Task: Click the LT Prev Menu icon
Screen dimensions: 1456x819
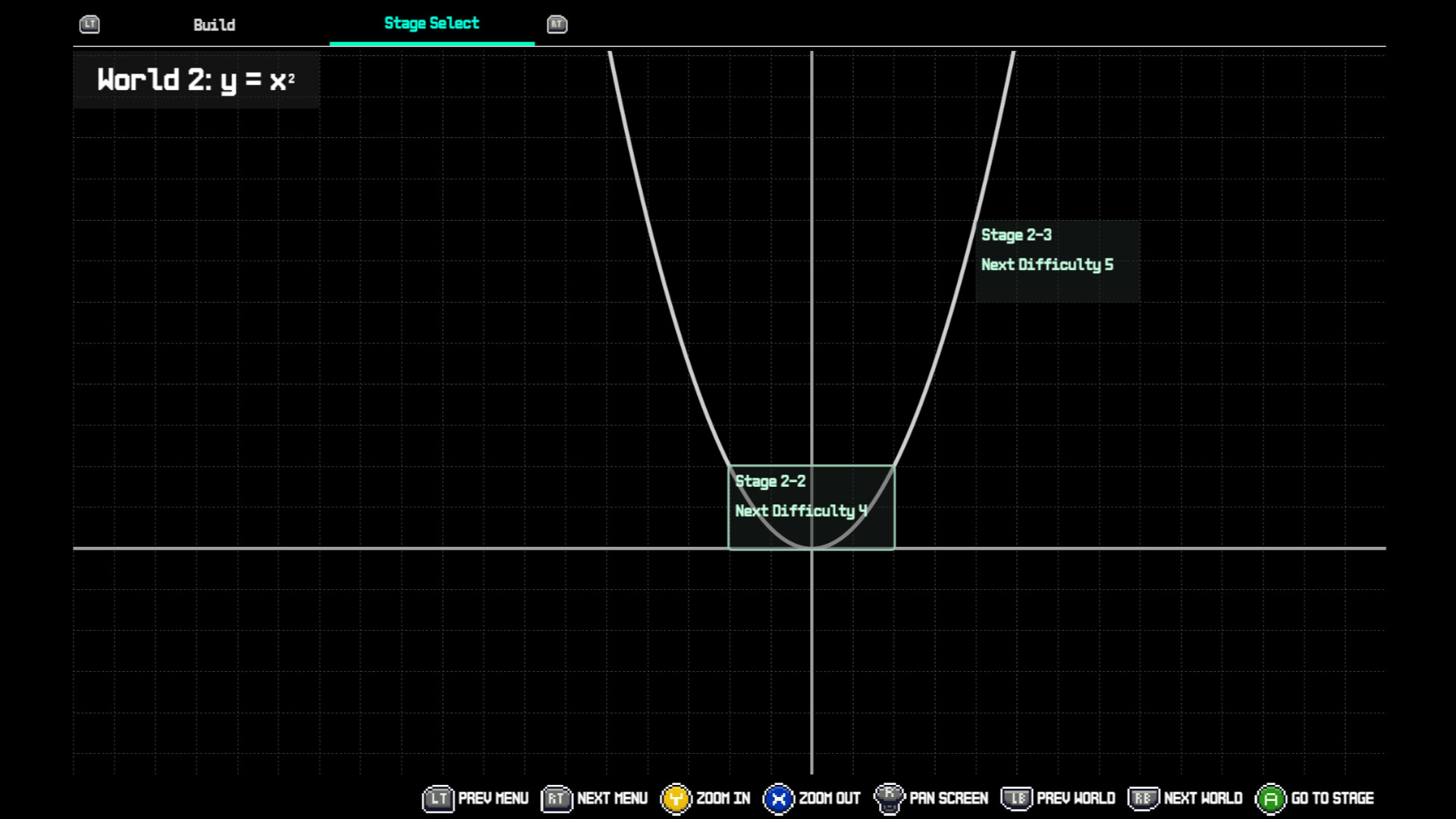Action: (x=438, y=799)
